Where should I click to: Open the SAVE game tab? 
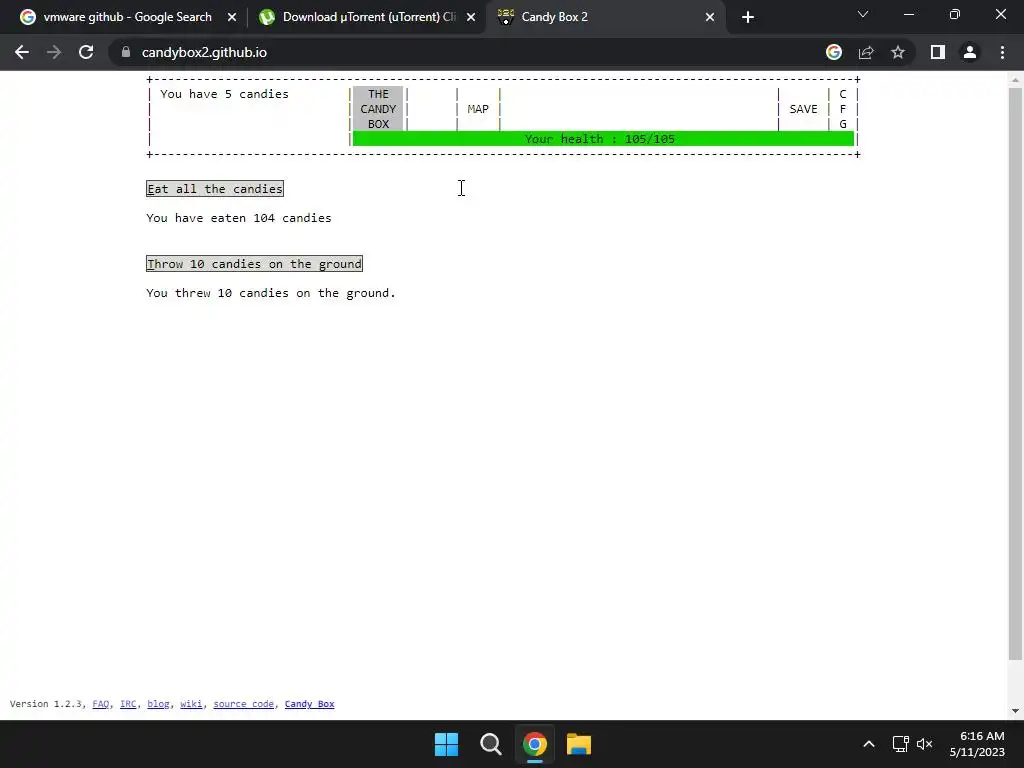pos(803,109)
